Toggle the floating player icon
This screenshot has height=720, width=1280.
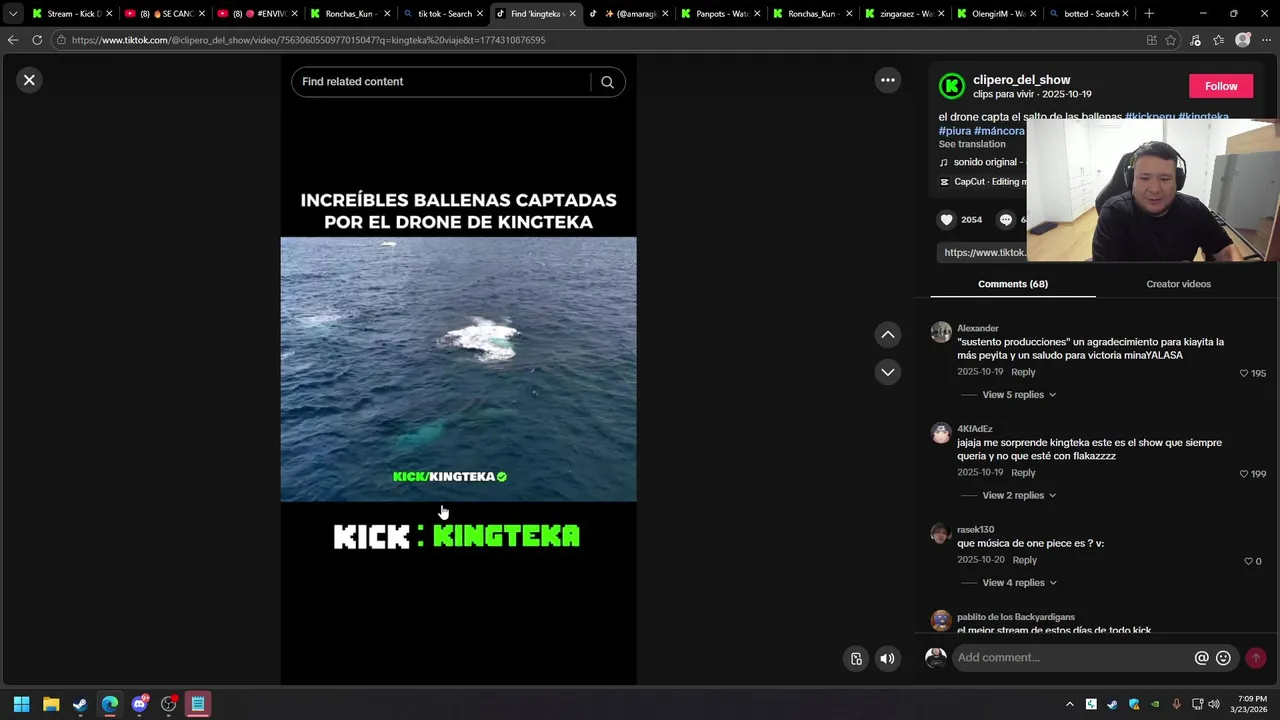pos(856,659)
